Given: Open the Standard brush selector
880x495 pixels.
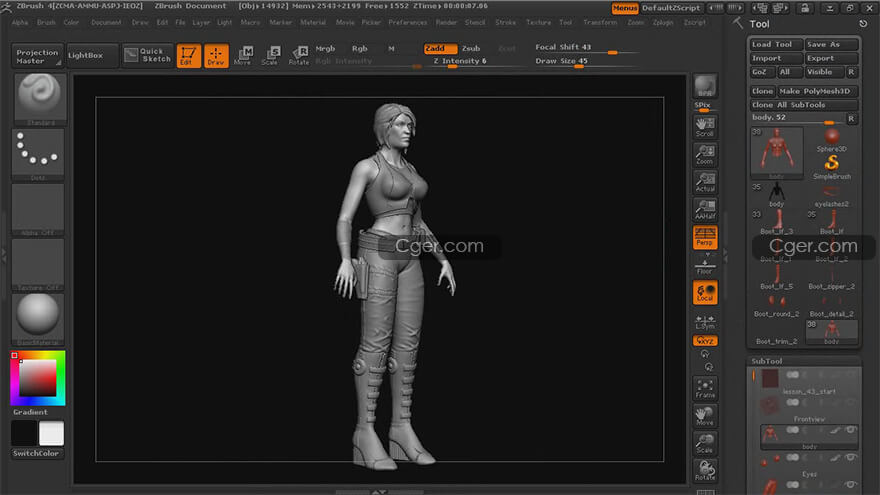Looking at the screenshot, I should tap(39, 99).
